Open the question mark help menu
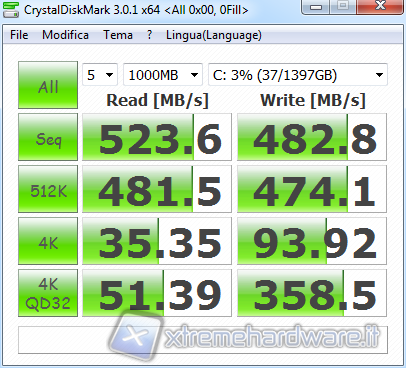Viewport: 406px width, 368px height. pyautogui.click(x=149, y=35)
